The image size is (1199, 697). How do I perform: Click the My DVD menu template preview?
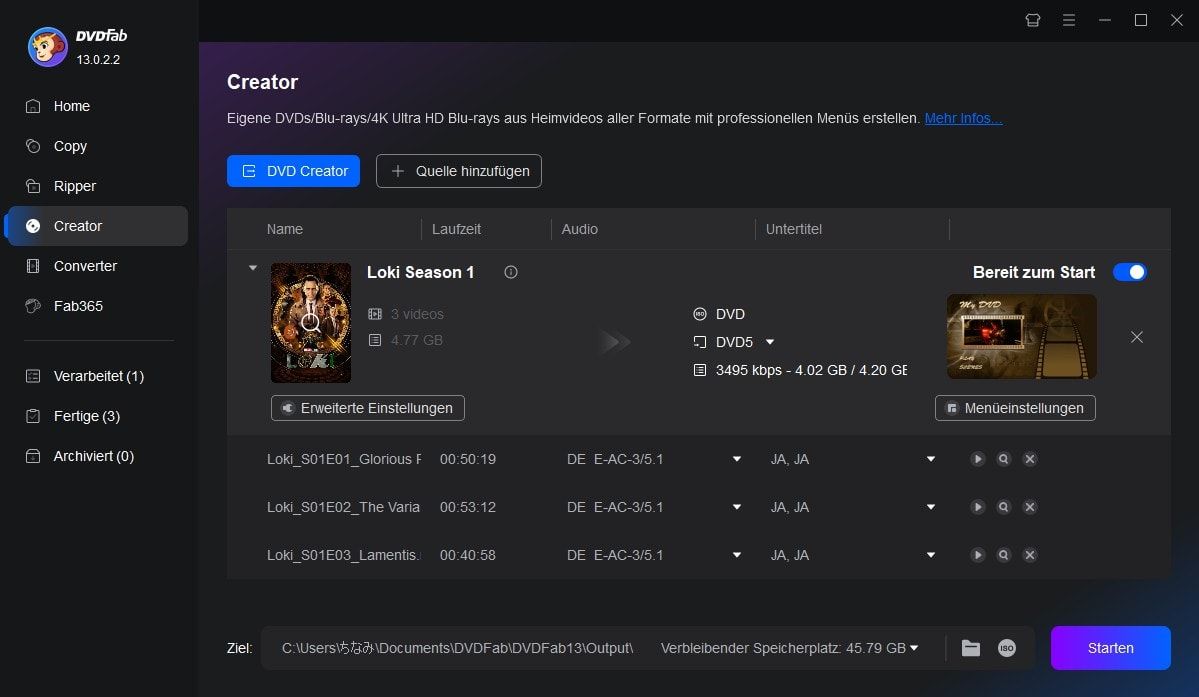pyautogui.click(x=1022, y=337)
